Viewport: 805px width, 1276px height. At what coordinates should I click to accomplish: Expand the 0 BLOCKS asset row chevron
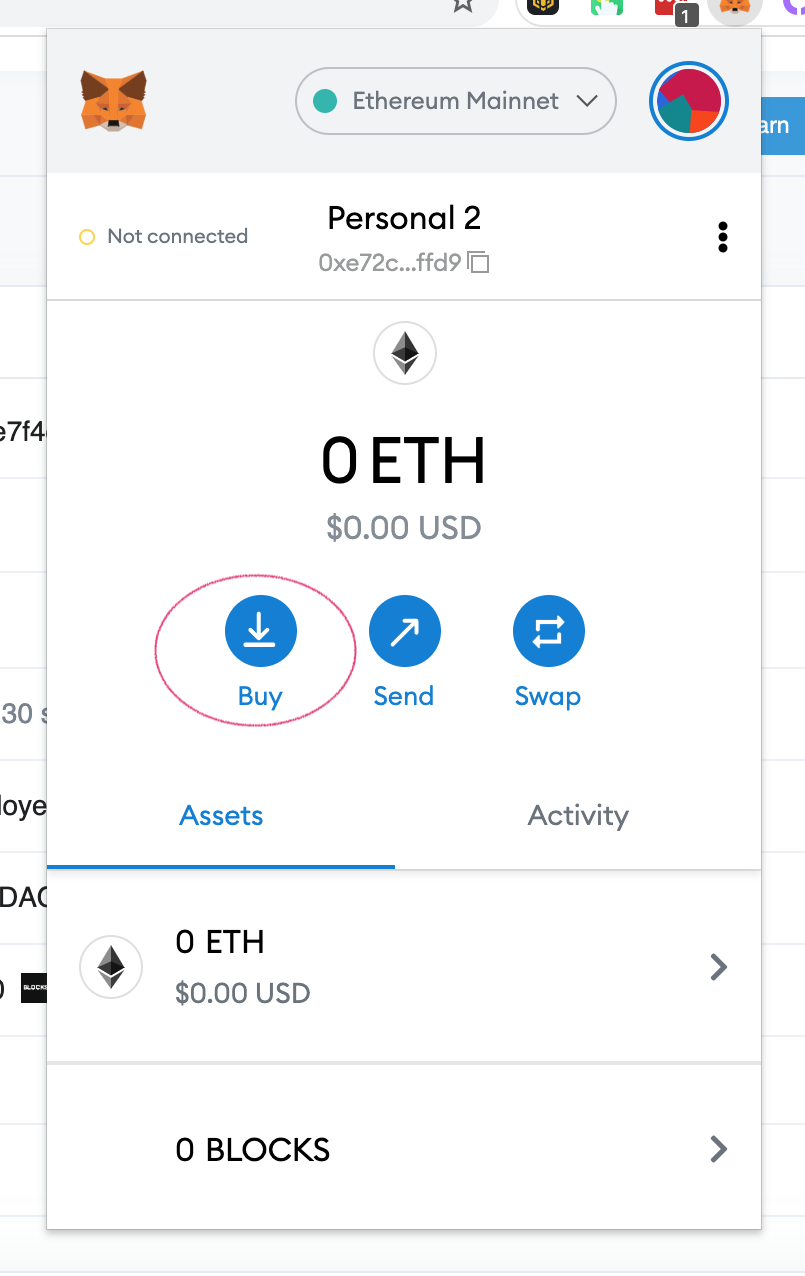[x=718, y=1149]
